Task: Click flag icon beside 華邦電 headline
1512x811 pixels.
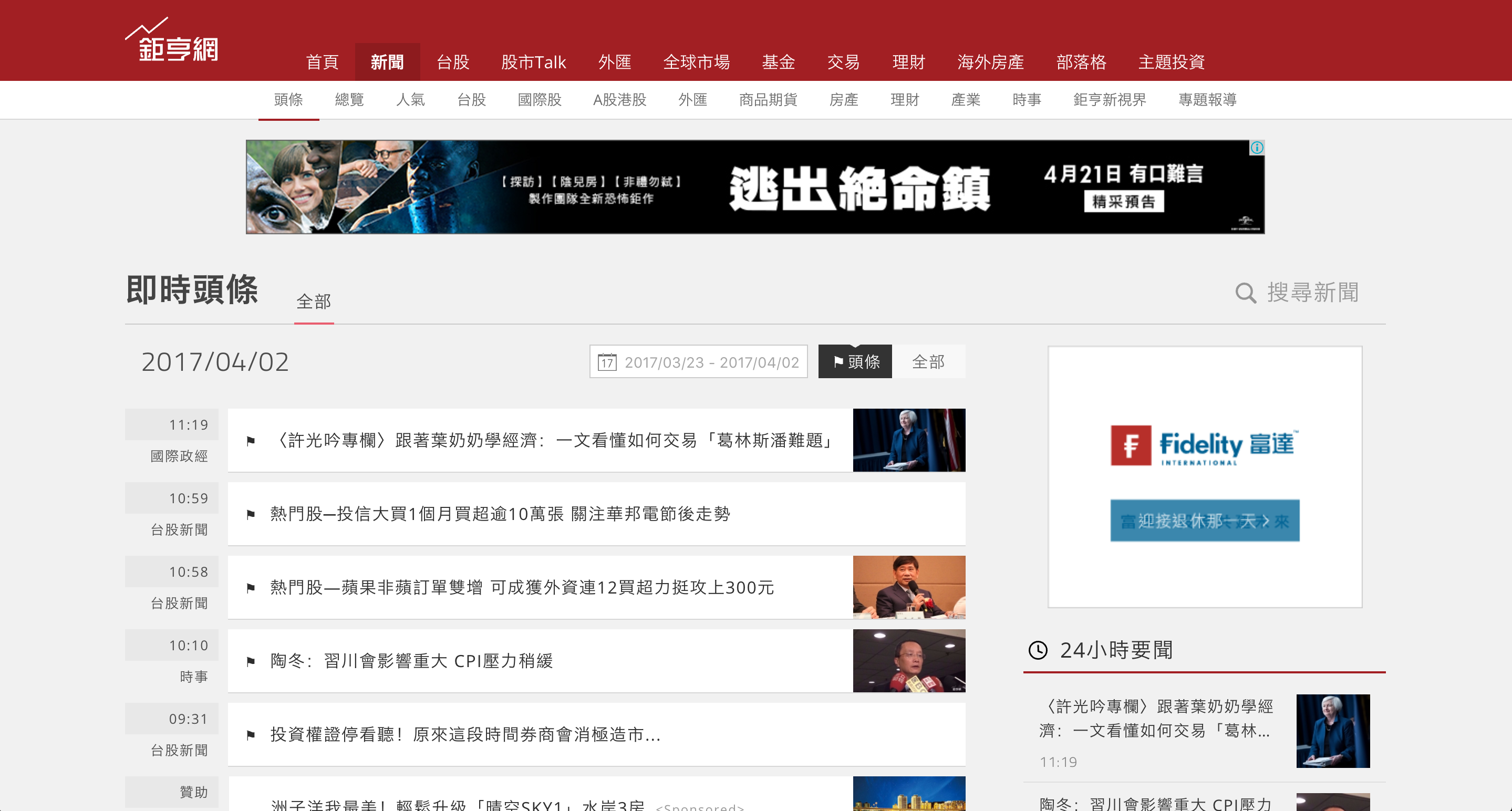Action: tap(251, 514)
